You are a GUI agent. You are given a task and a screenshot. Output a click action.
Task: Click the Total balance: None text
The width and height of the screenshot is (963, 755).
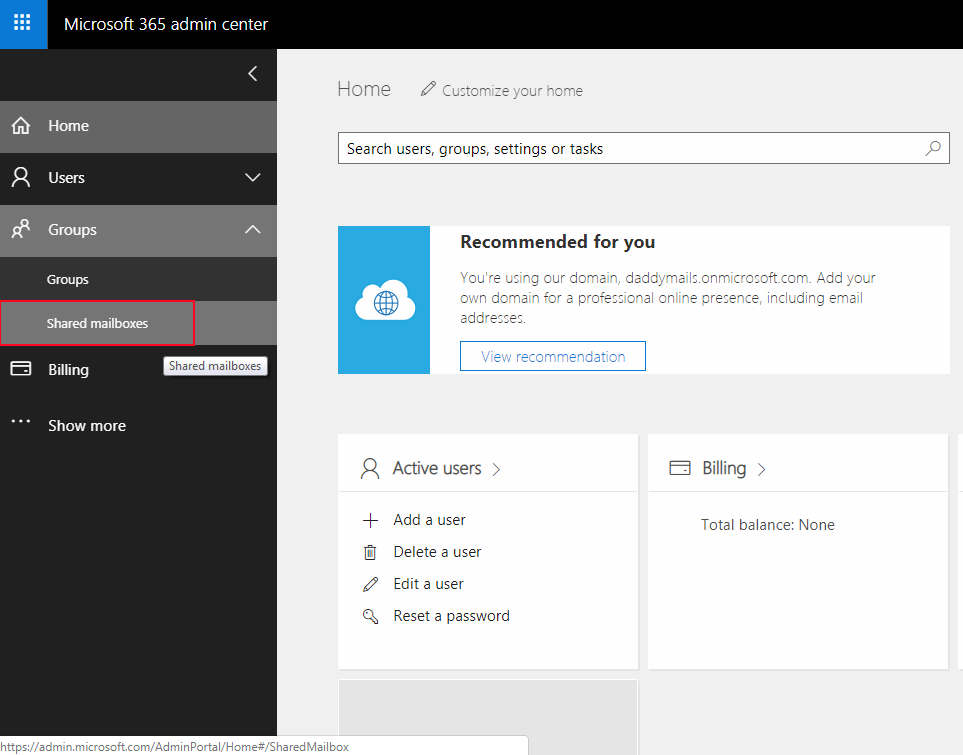(x=768, y=525)
